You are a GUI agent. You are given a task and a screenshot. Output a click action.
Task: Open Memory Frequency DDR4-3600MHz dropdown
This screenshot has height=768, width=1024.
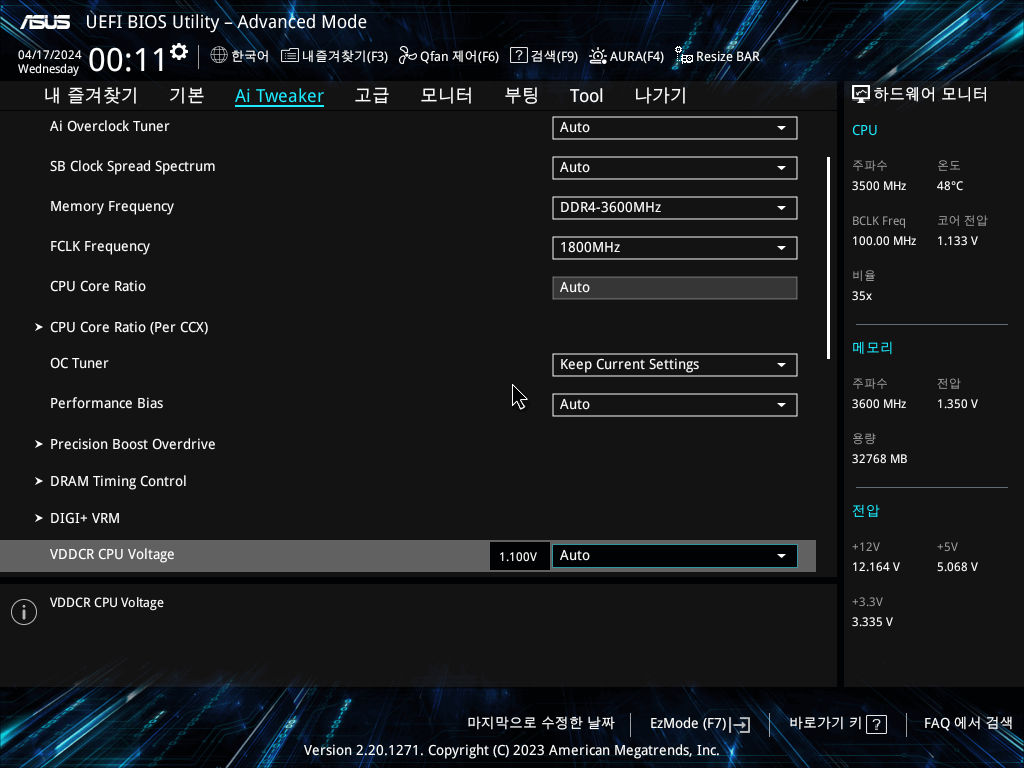coord(675,208)
